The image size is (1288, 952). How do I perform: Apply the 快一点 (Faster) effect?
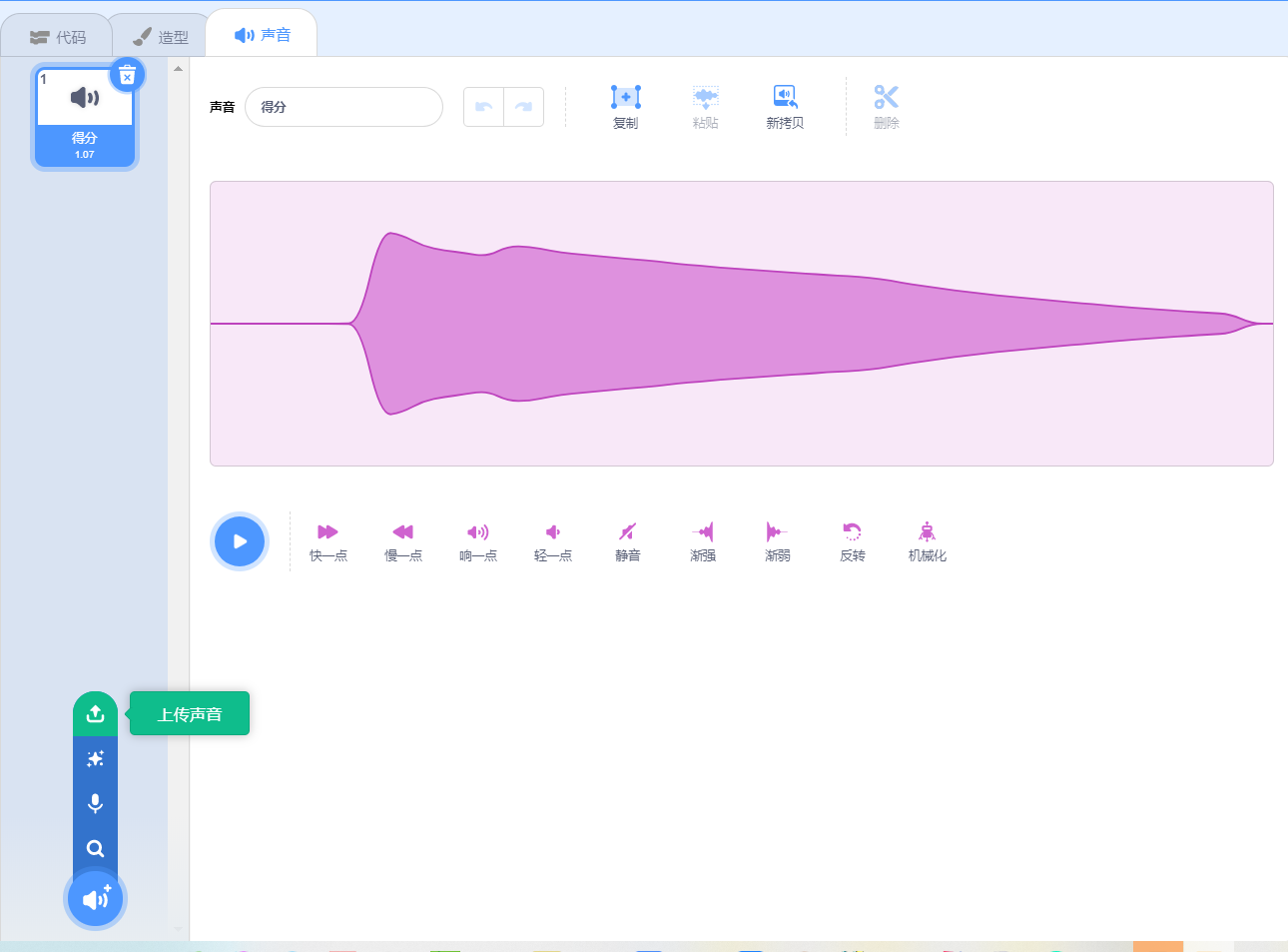click(x=328, y=541)
